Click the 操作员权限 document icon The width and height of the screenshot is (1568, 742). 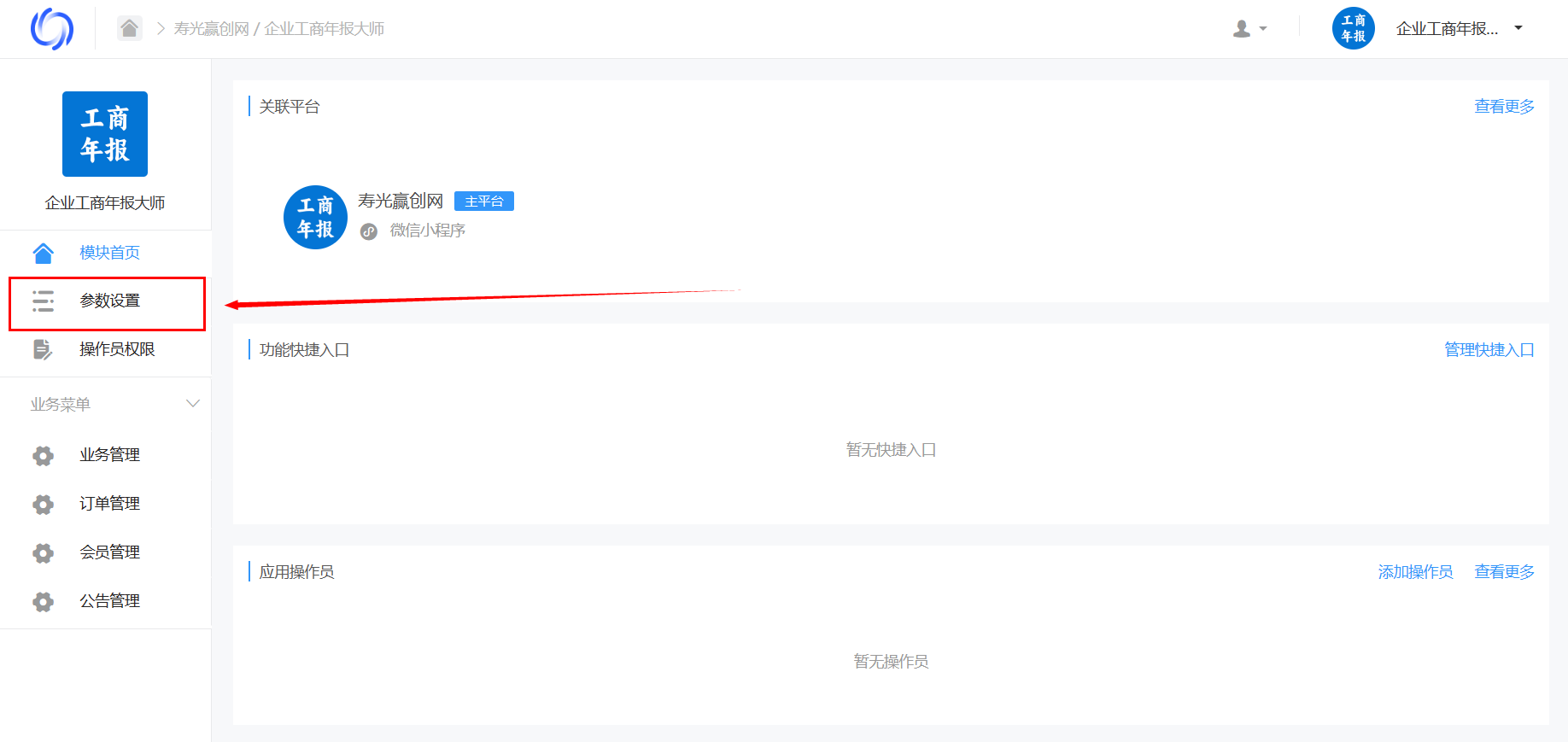(x=43, y=349)
